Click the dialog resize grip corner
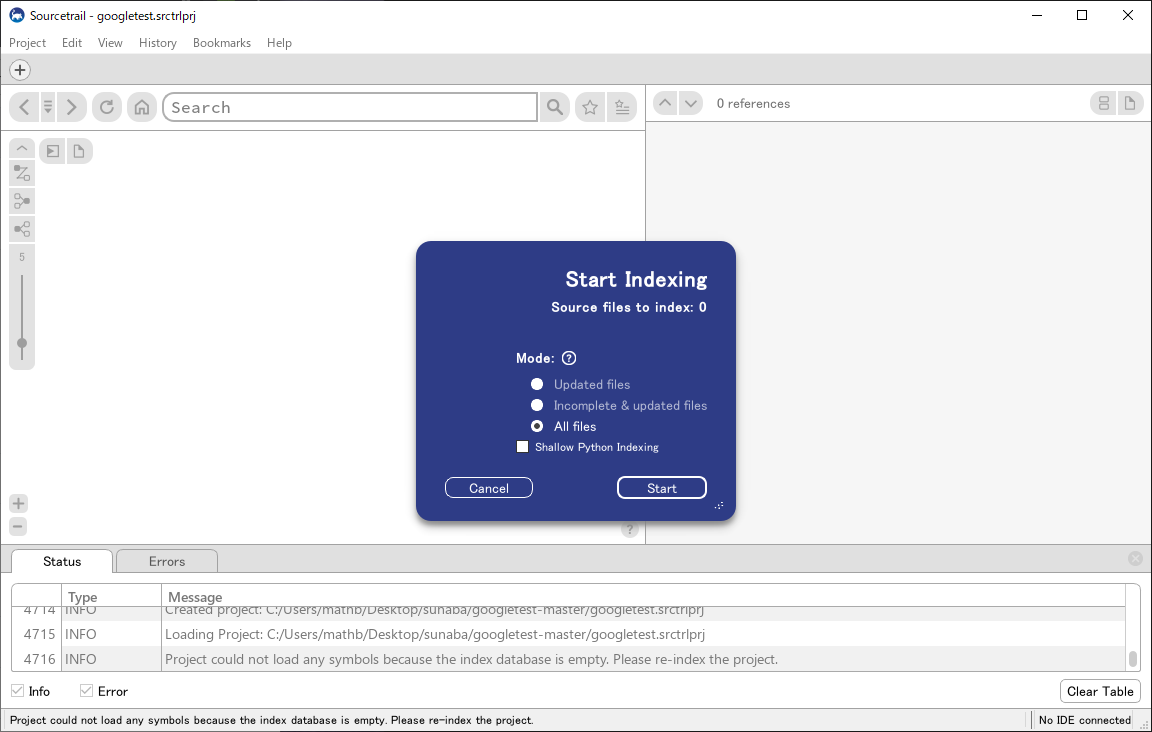 (x=719, y=506)
